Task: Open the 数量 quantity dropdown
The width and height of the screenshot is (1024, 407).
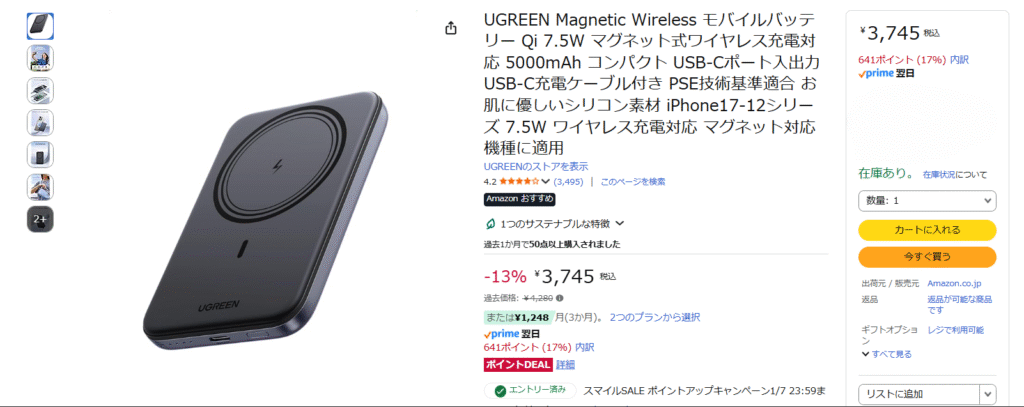Action: (x=927, y=201)
